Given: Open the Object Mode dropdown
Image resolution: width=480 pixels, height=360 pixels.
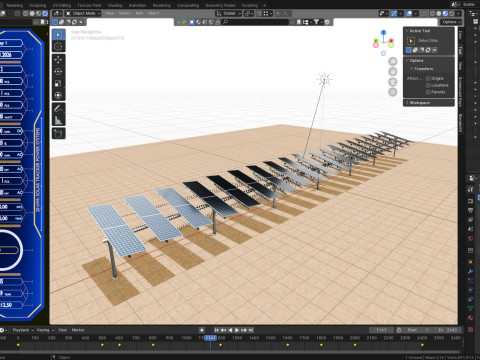Looking at the screenshot, I should [83, 13].
